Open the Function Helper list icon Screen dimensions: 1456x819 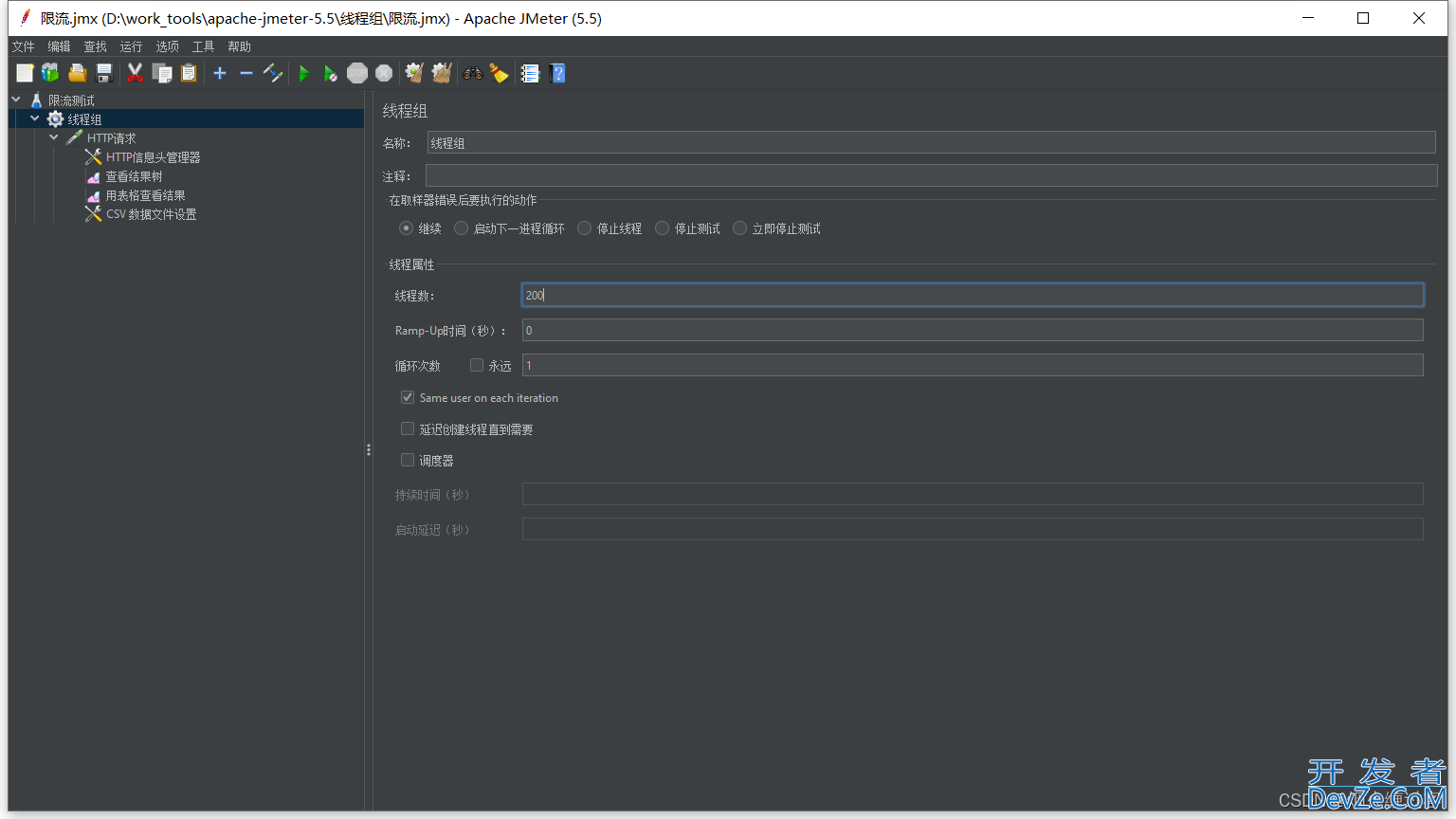click(x=530, y=73)
